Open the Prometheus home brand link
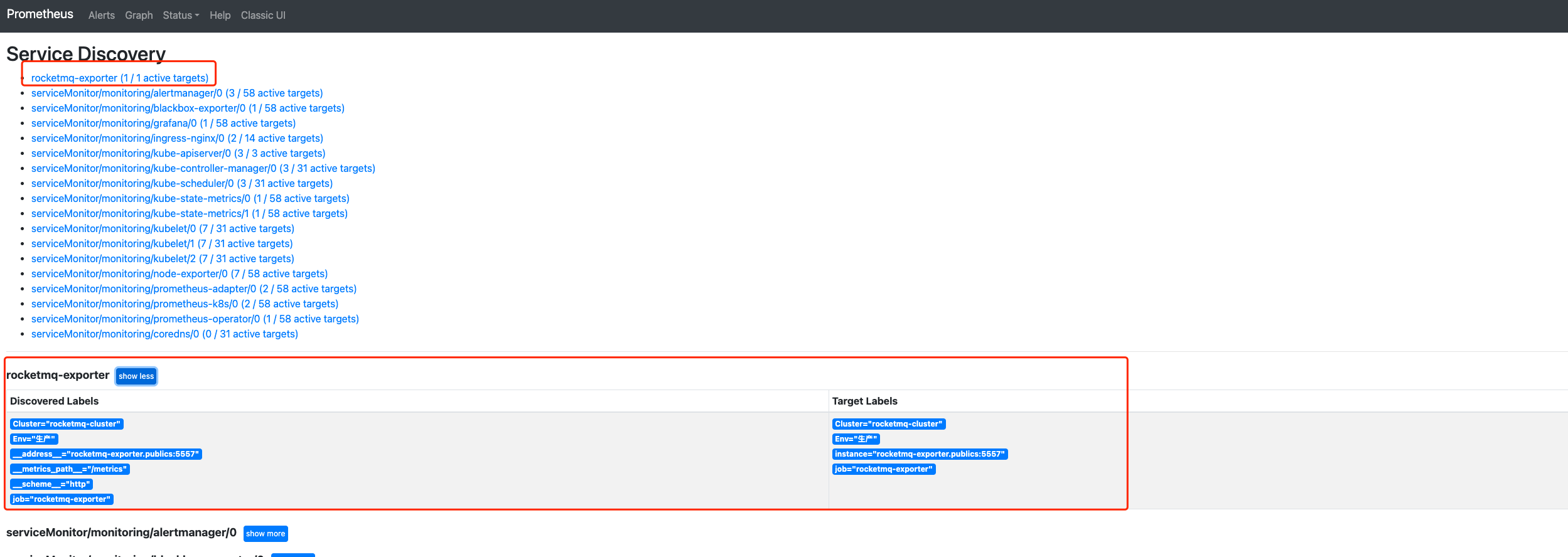The width and height of the screenshot is (1568, 557). click(40, 14)
